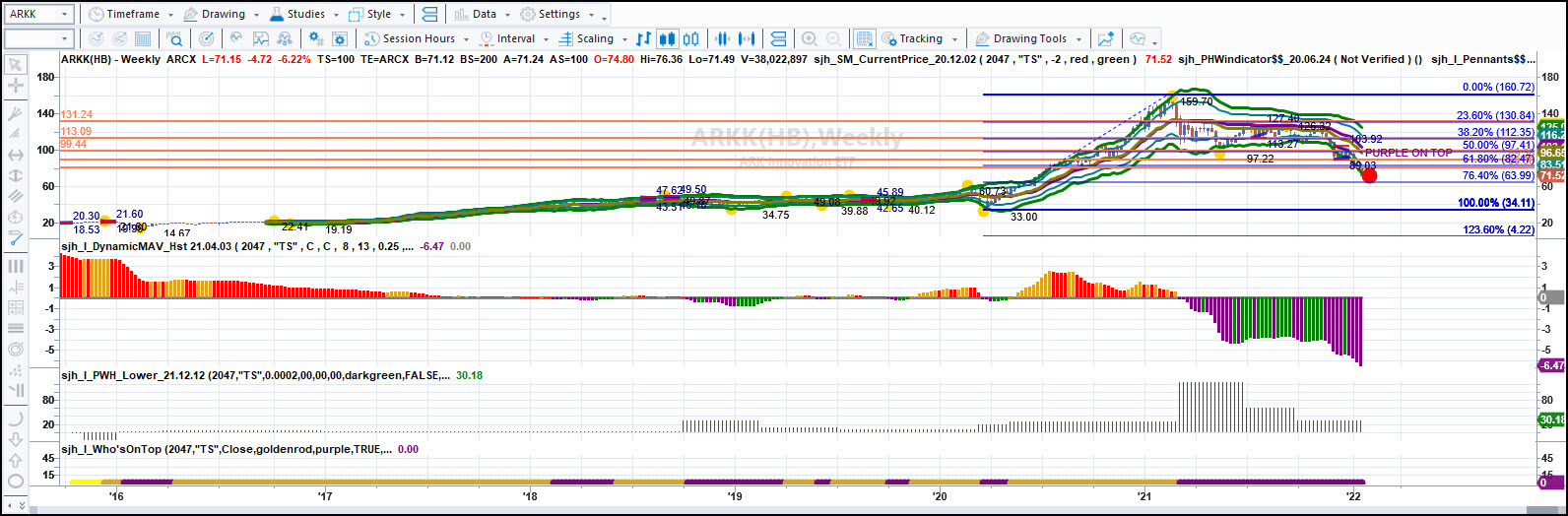This screenshot has height=516, width=1568.
Task: Zoom in with the plus magnifier icon
Action: pos(810,38)
